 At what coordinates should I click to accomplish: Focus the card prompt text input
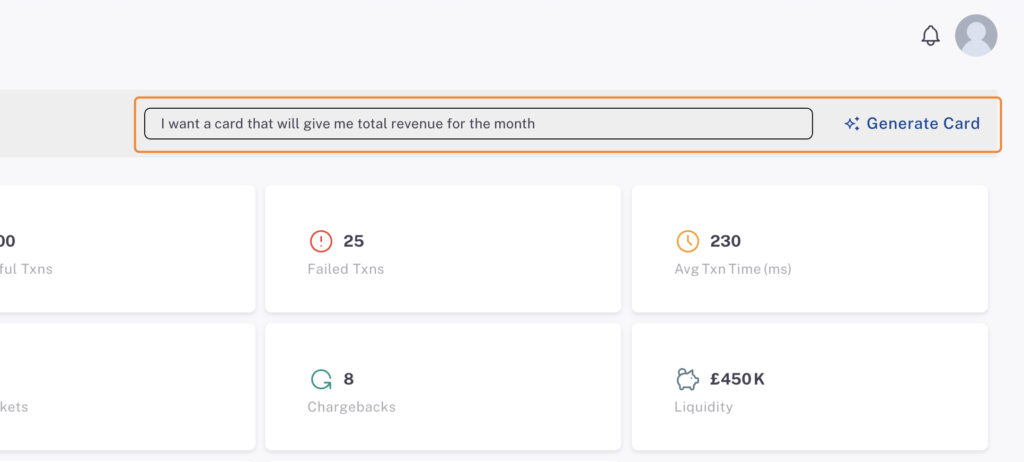tap(478, 124)
